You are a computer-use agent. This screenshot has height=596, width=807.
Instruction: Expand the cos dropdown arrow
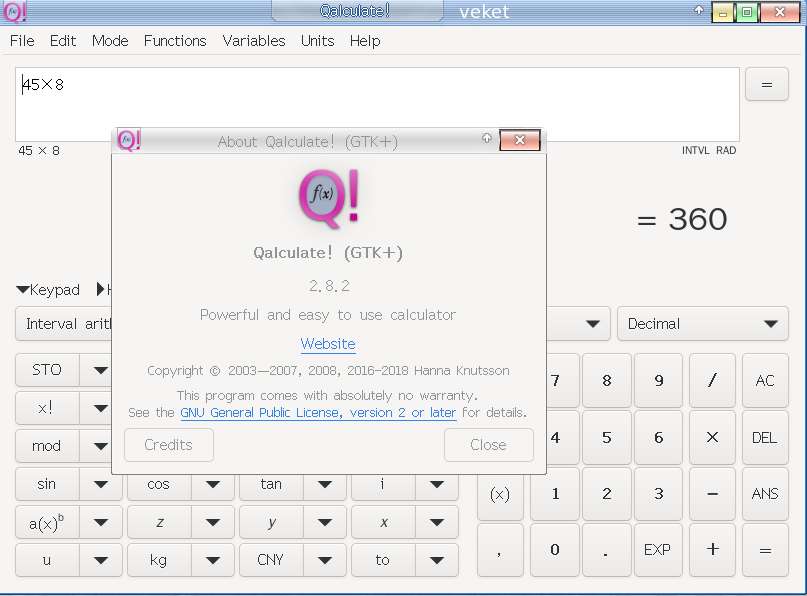tap(213, 484)
